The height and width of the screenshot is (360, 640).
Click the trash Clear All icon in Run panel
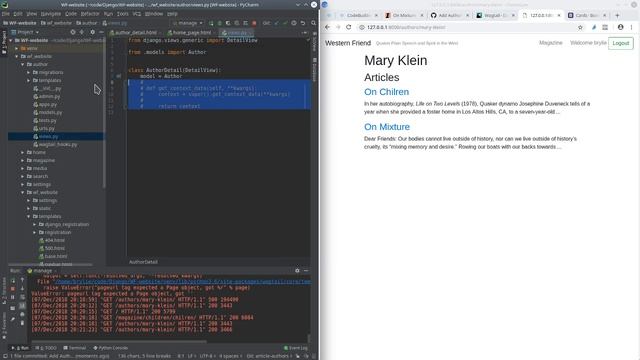click(22, 323)
